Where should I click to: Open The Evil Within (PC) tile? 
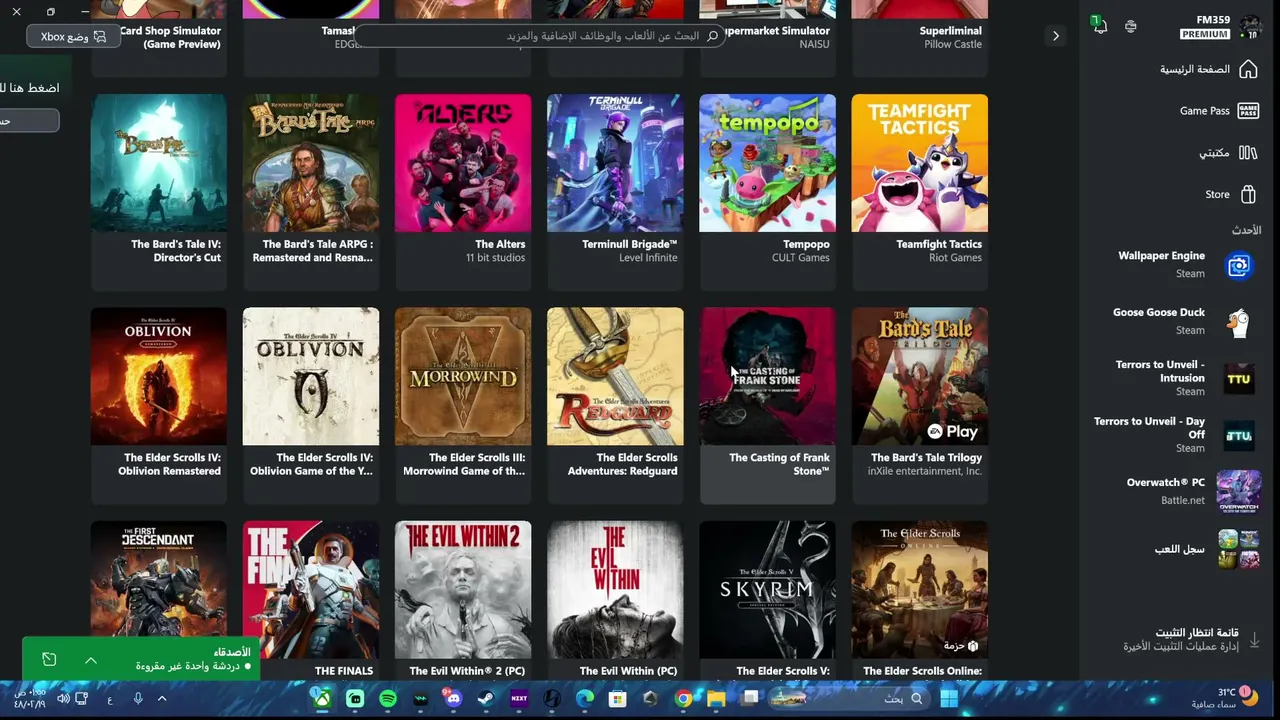(x=615, y=600)
